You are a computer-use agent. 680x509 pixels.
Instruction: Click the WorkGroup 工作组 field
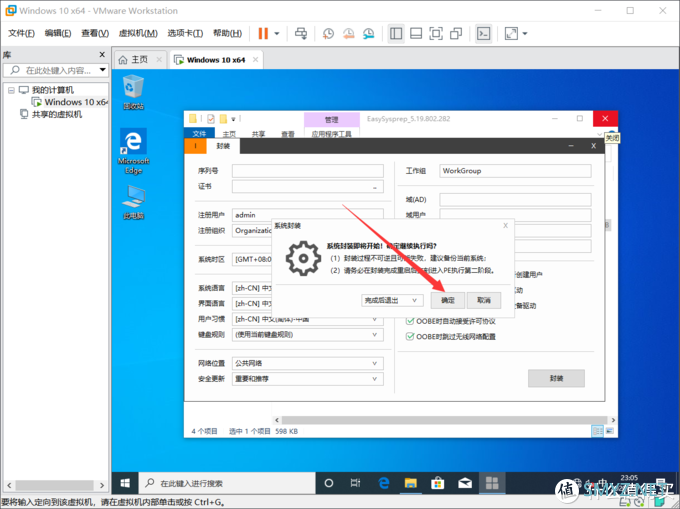point(515,171)
